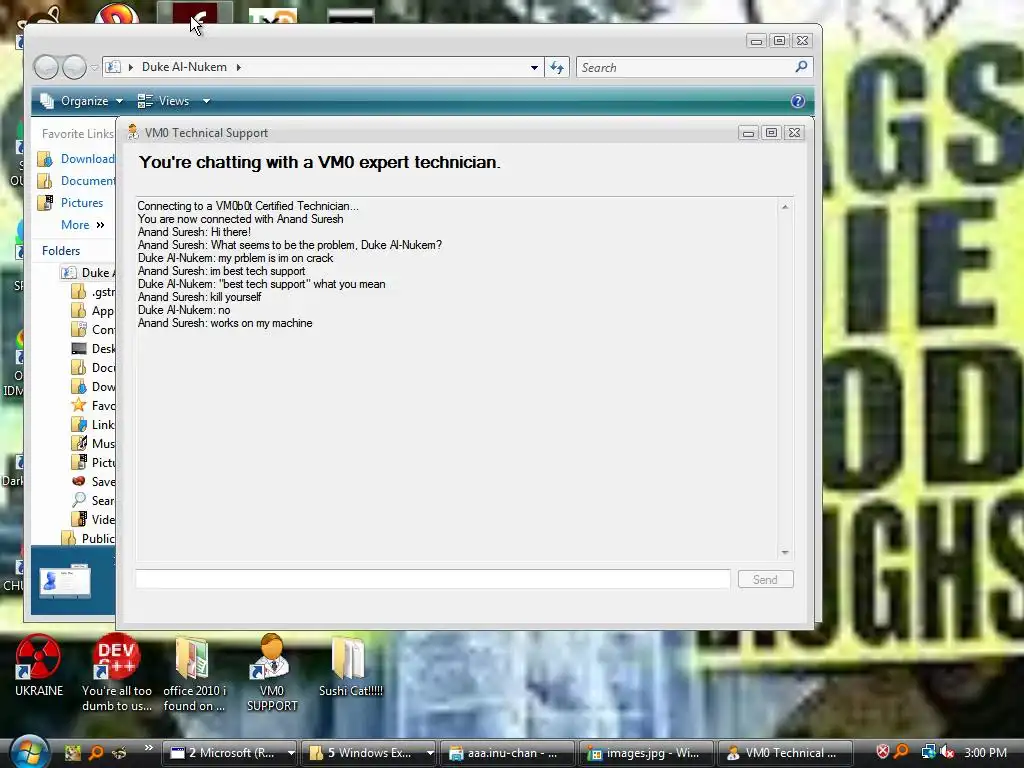Click the Explorer Forward navigation button
Viewport: 1024px width, 768px height.
74,67
